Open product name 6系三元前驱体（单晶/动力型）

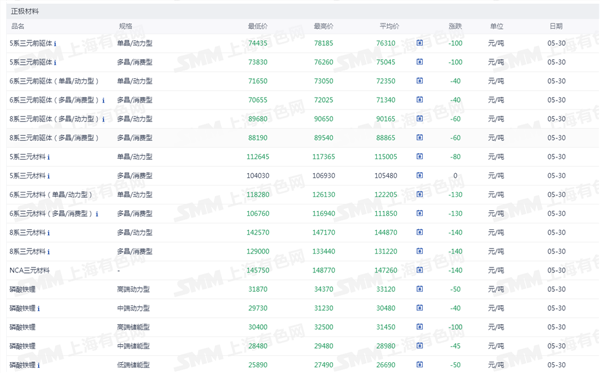[54, 81]
